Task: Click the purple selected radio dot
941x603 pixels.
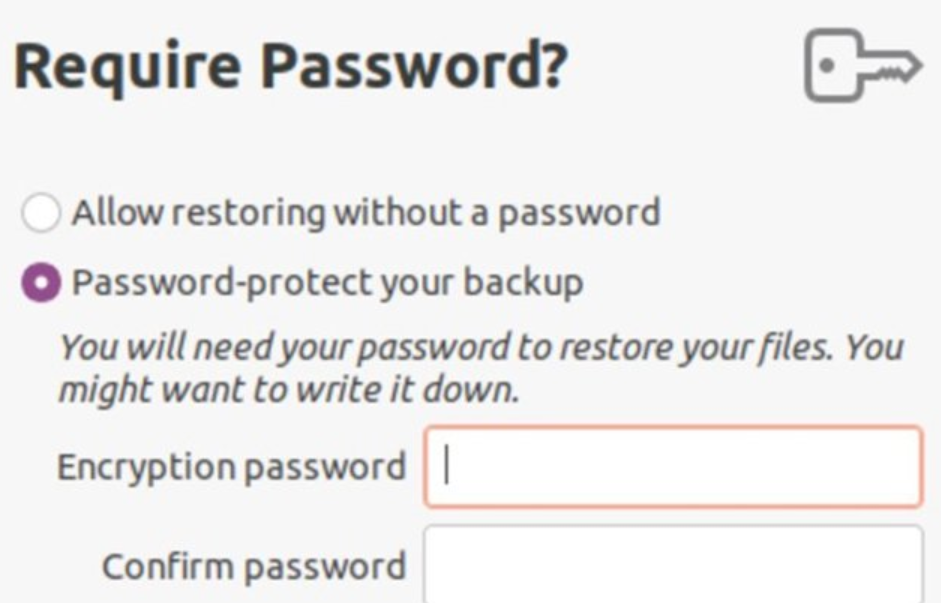Action: click(41, 283)
